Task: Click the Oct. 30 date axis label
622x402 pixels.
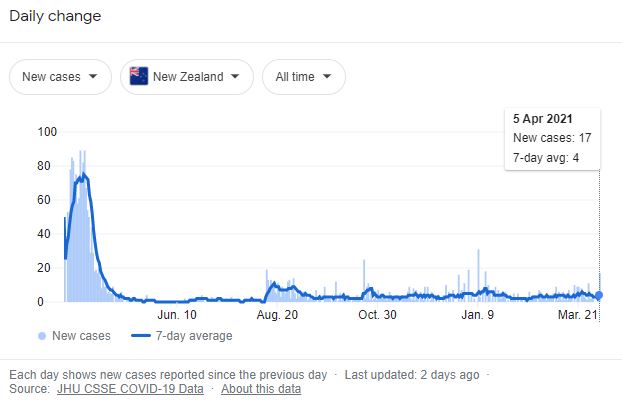Action: point(377,315)
